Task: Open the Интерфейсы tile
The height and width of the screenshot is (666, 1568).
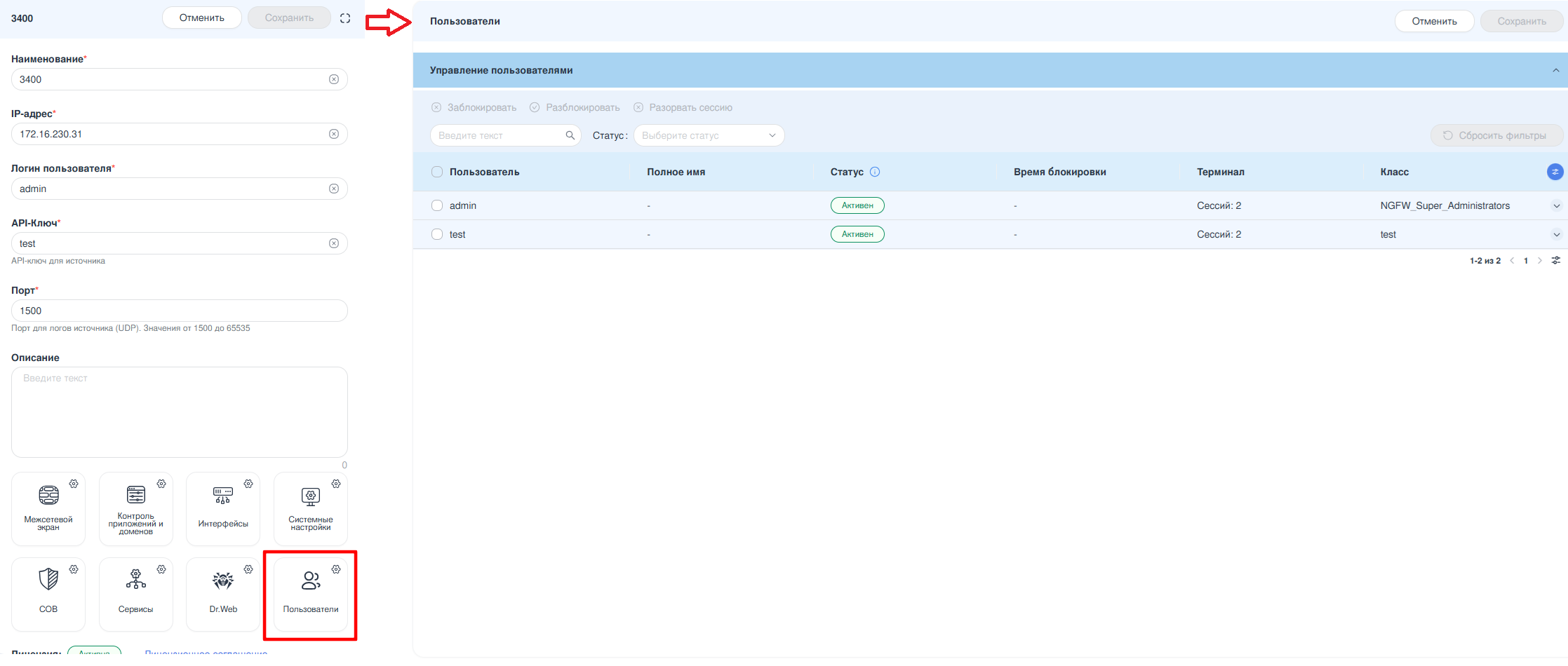Action: point(223,508)
